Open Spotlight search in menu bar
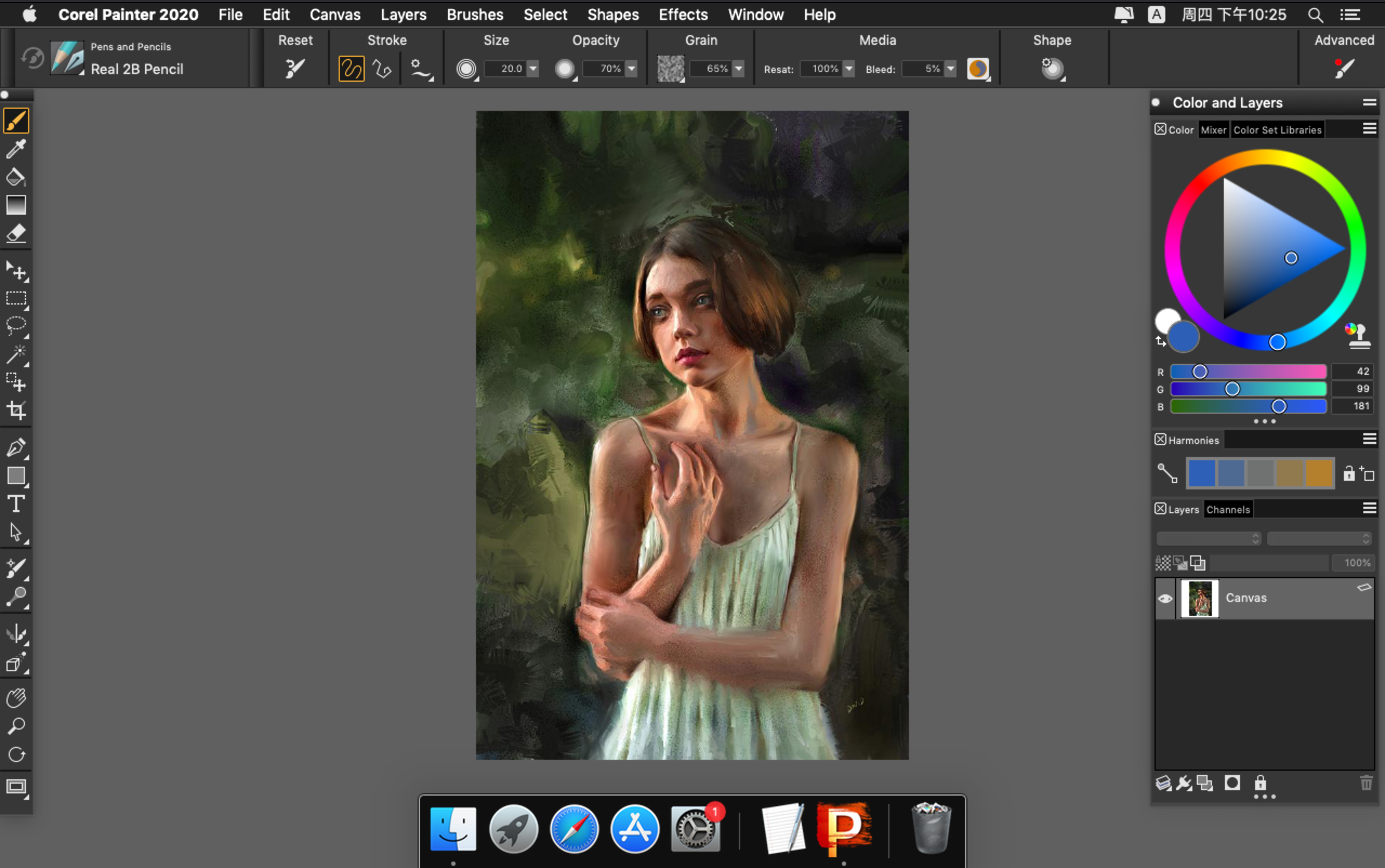1385x868 pixels. (x=1315, y=15)
